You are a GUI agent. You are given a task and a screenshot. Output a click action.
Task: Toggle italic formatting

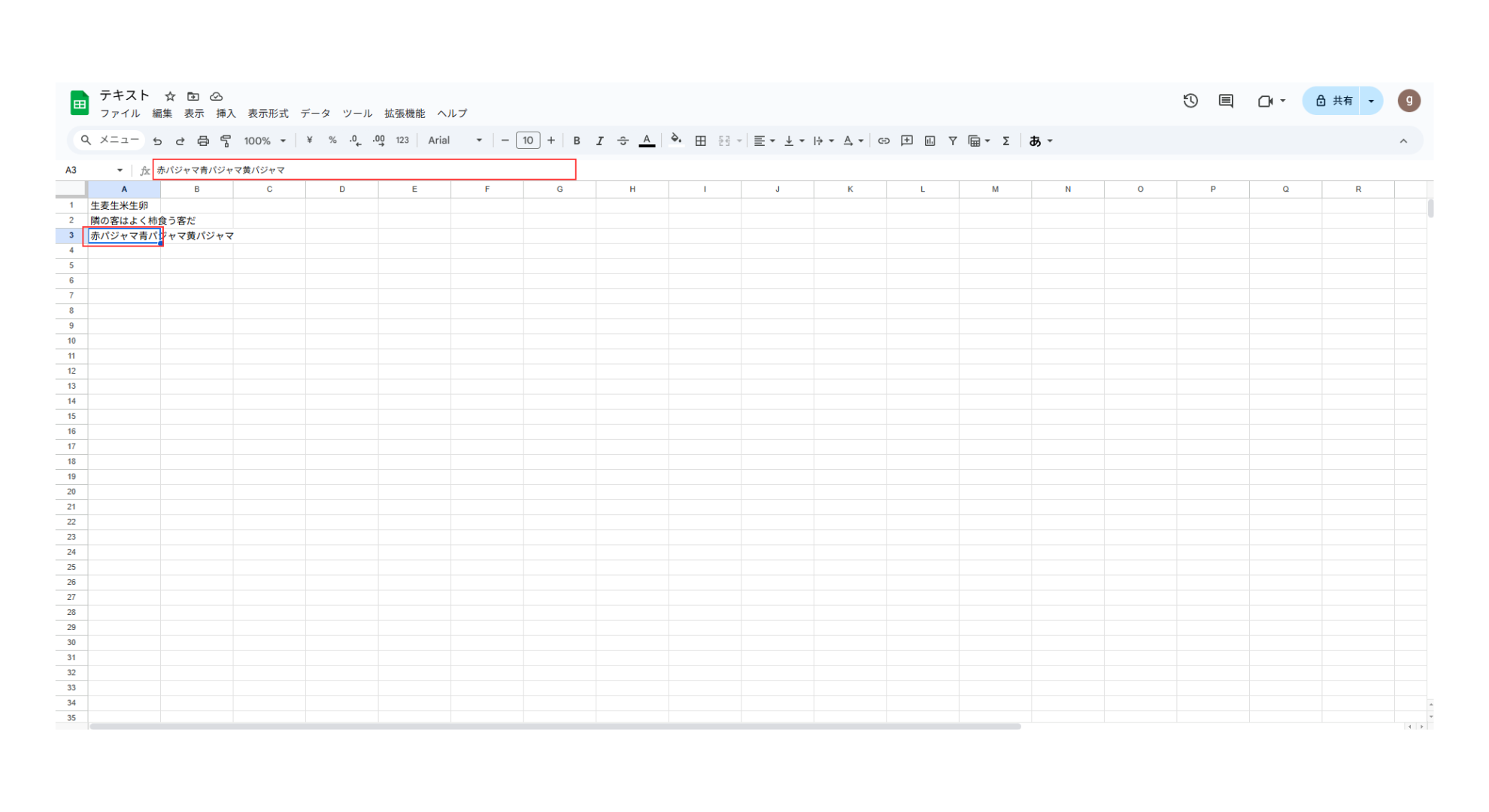(599, 141)
